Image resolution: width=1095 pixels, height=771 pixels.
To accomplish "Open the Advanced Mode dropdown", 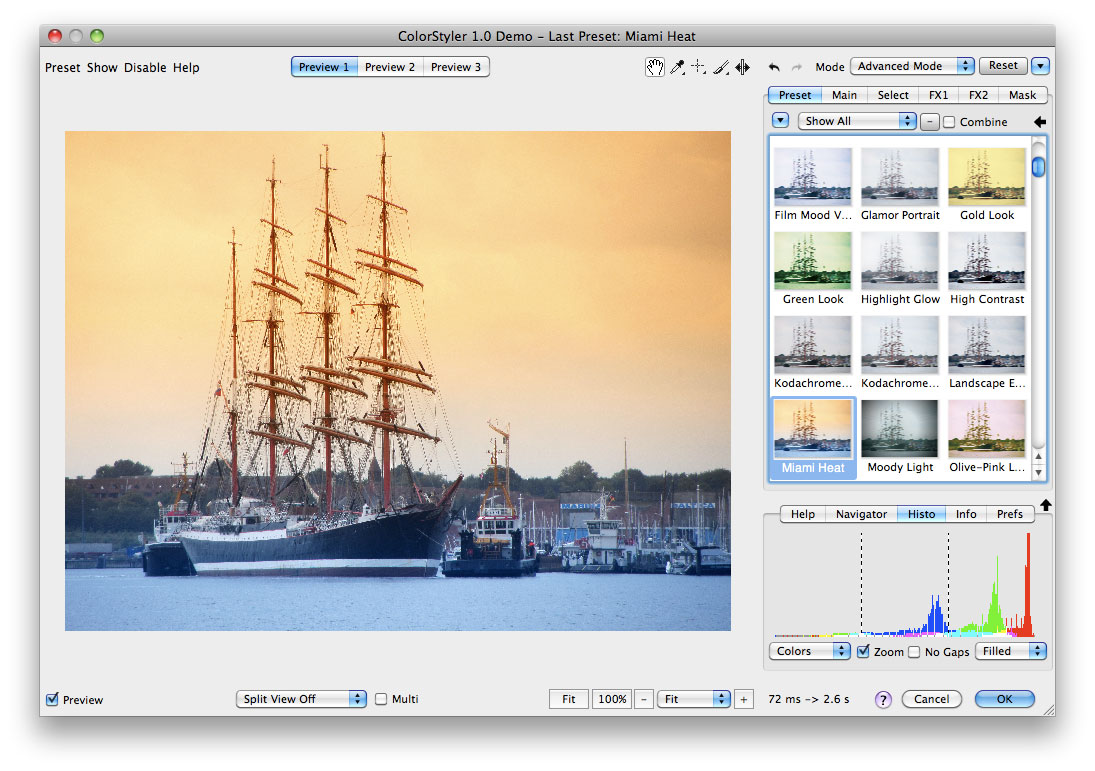I will coord(912,66).
